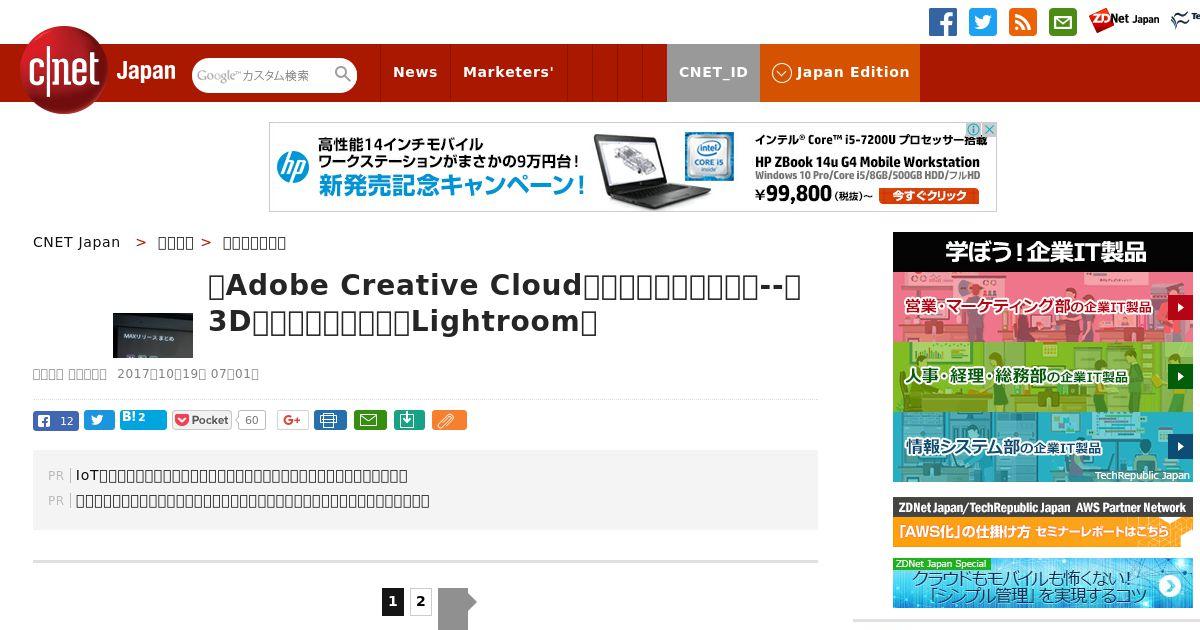
Task: Click the green download/save icon
Action: 410,420
